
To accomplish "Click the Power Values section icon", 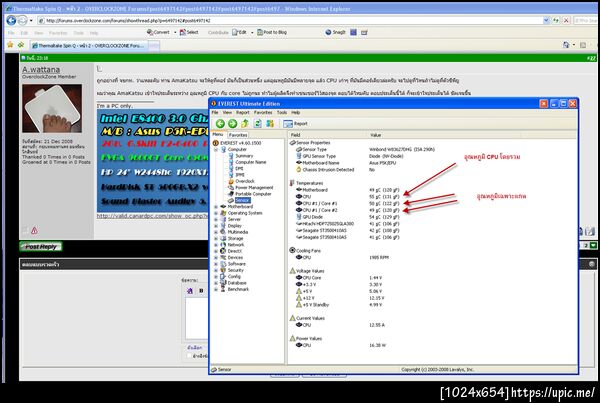I will coord(293,338).
